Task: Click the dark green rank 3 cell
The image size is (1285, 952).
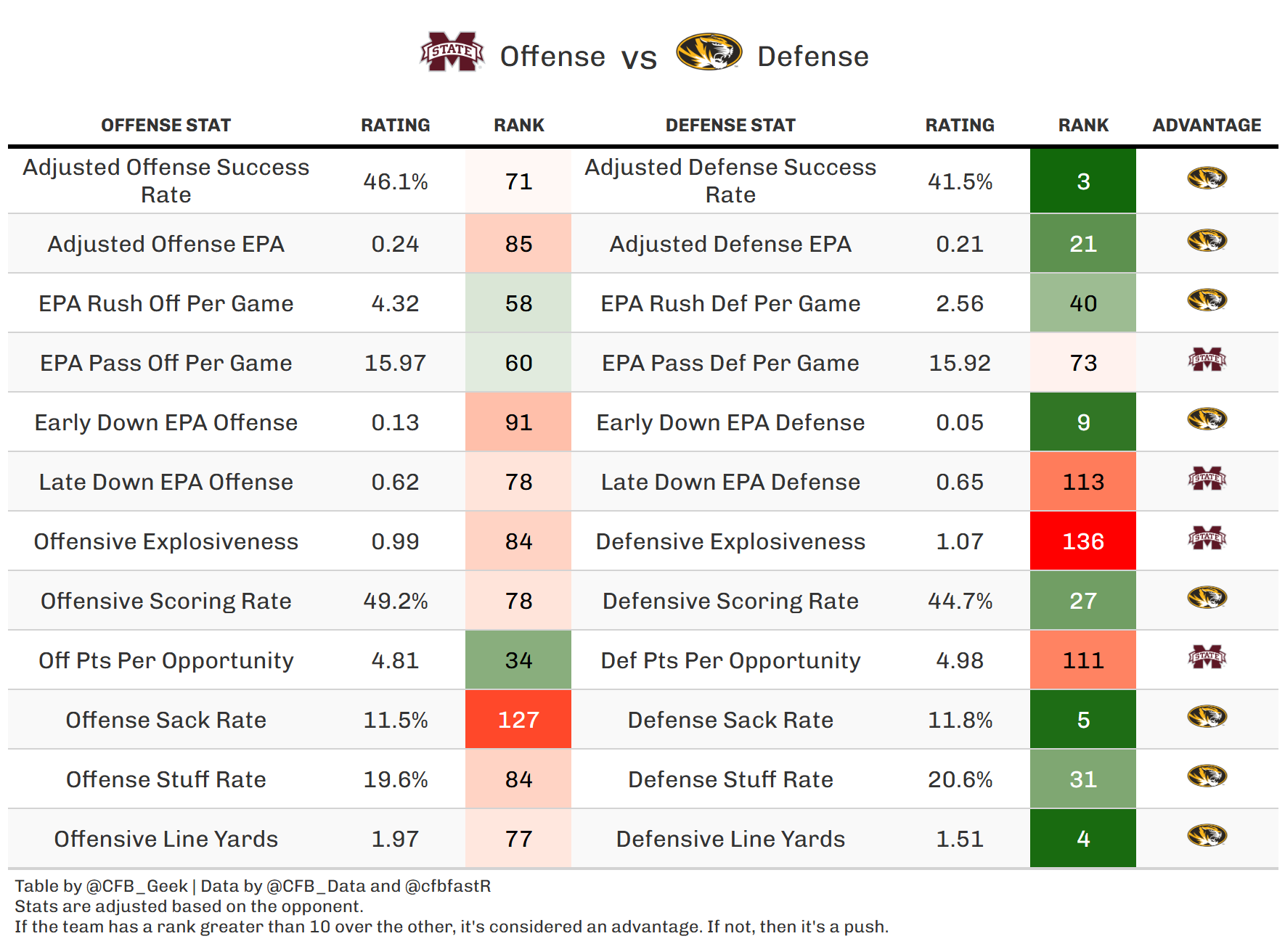Action: pos(1082,181)
